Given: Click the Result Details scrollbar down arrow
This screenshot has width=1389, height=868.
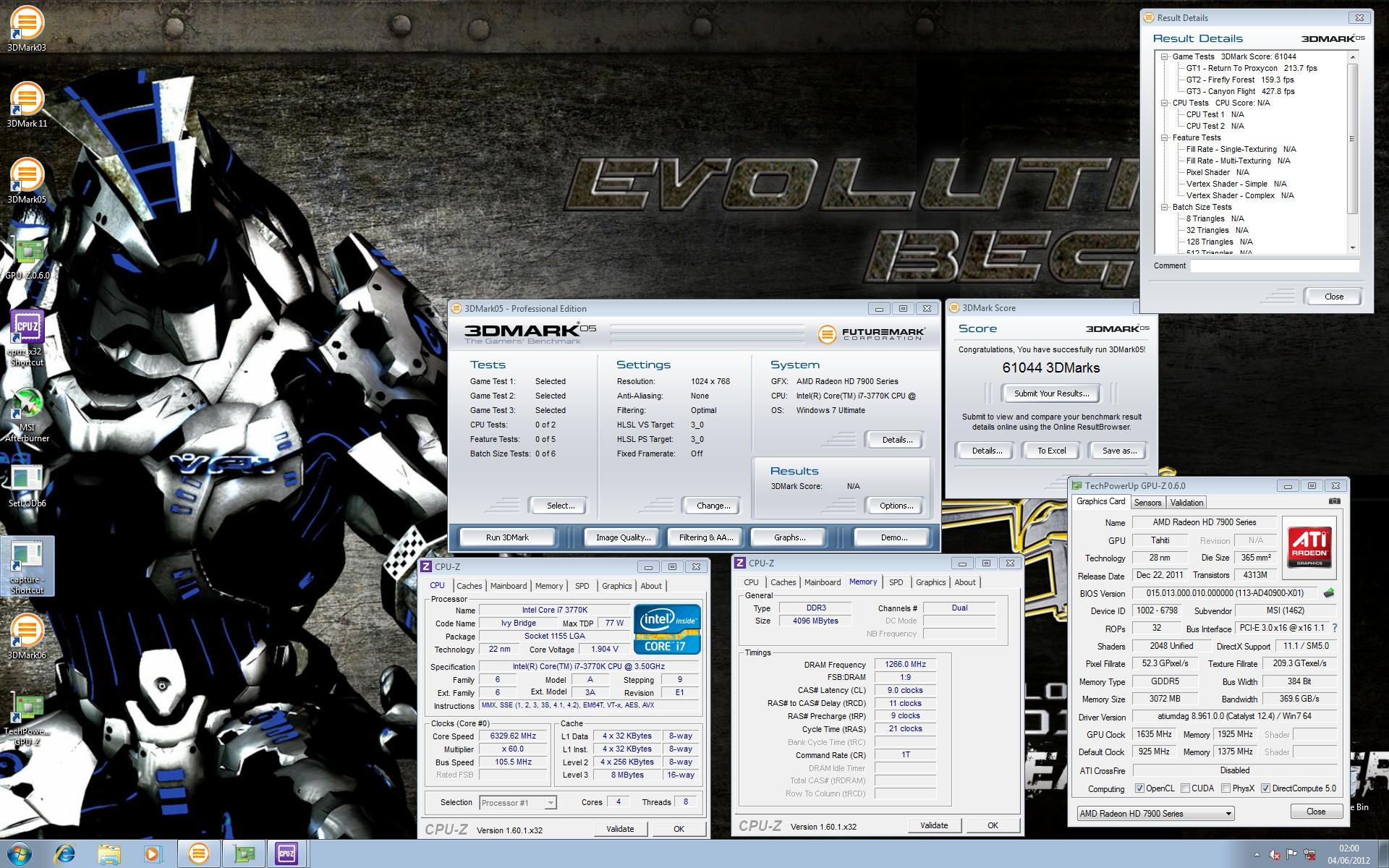Looking at the screenshot, I should [x=1353, y=248].
